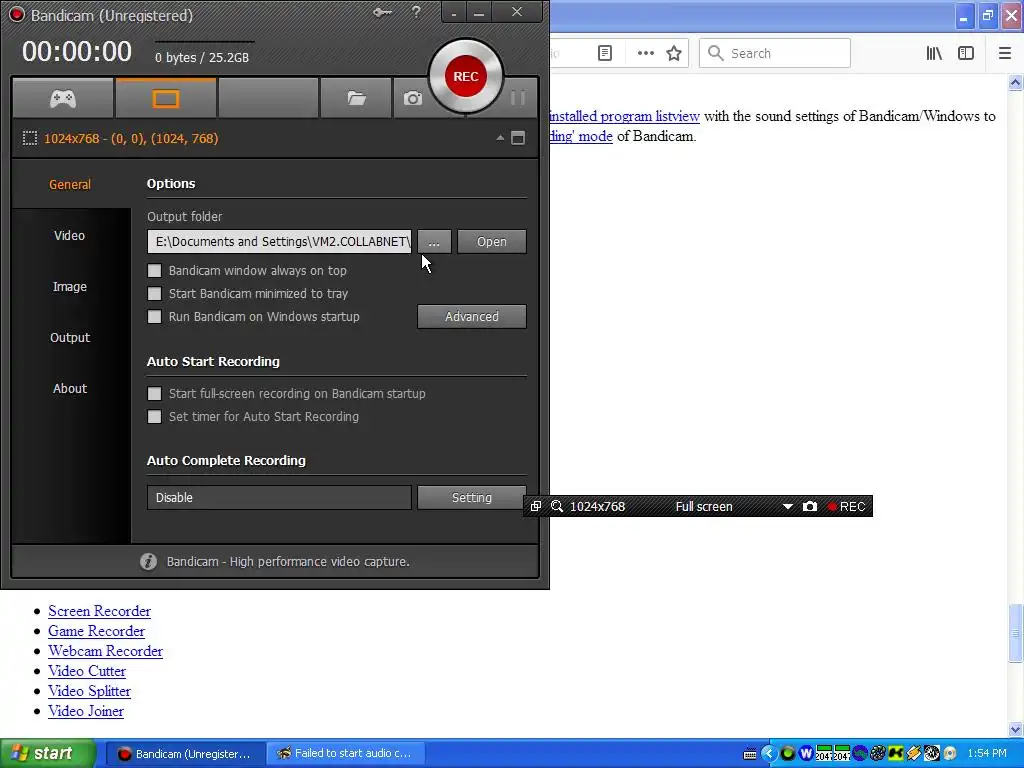Viewport: 1024px width, 768px height.
Task: Enable Set timer for Auto Start Recording
Action: coord(154,417)
